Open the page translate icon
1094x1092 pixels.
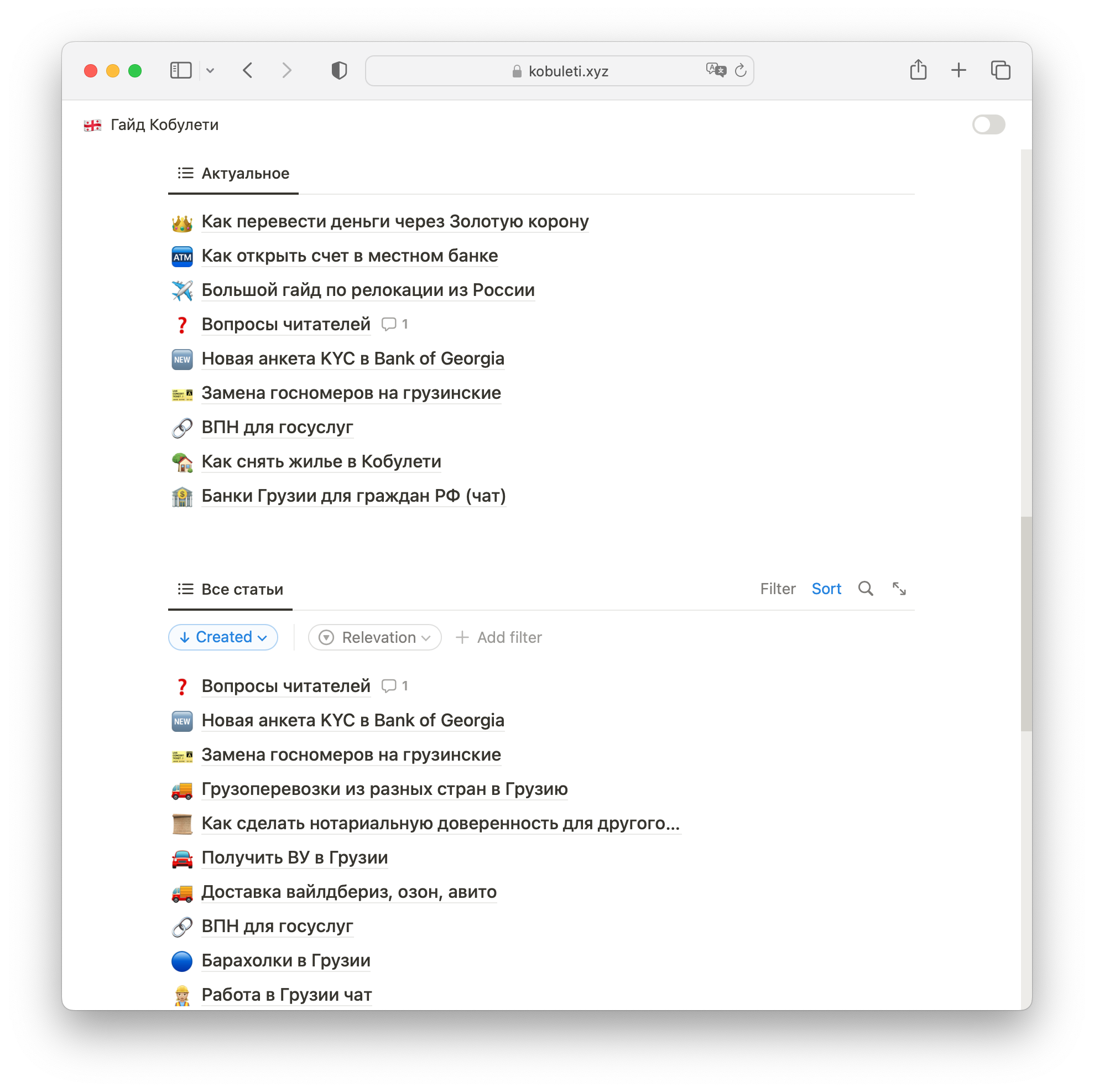tap(716, 70)
